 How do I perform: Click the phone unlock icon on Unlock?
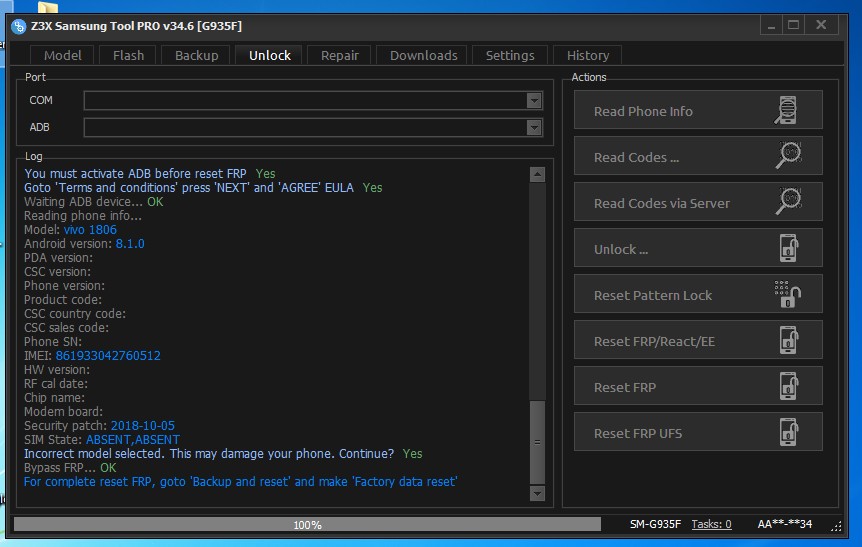[788, 248]
